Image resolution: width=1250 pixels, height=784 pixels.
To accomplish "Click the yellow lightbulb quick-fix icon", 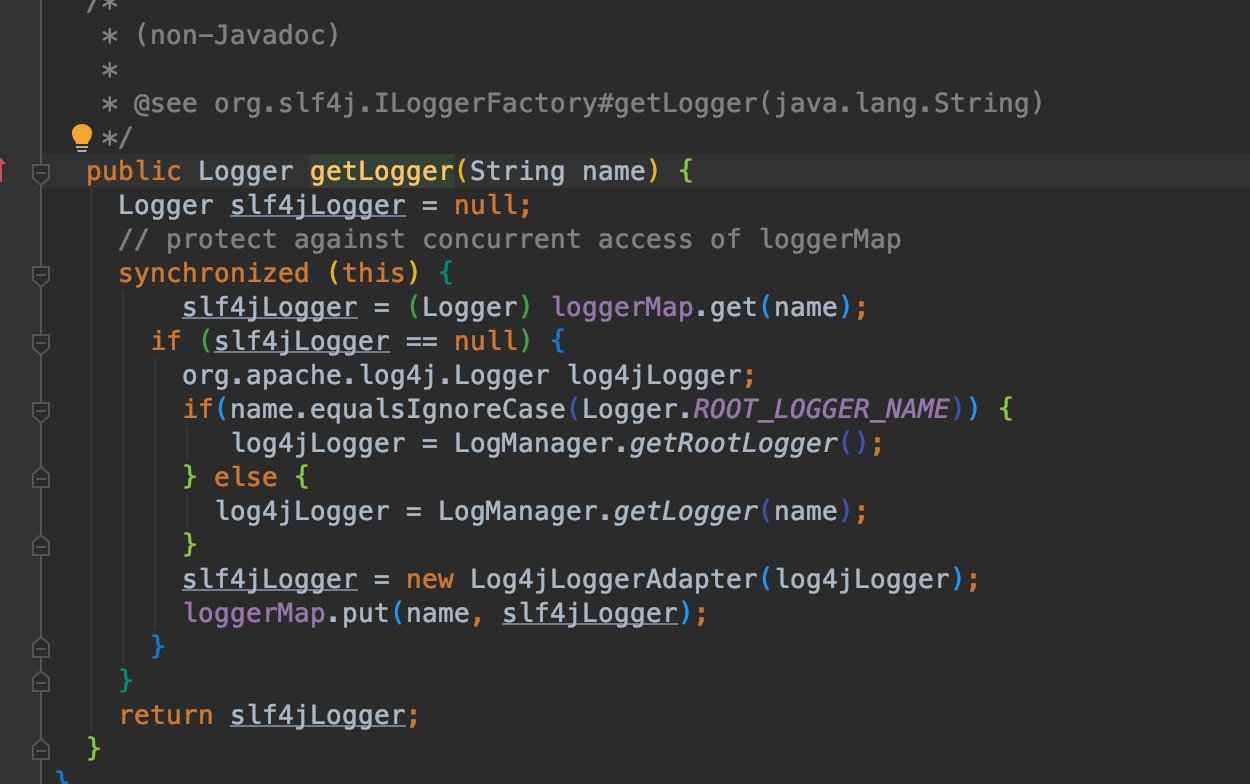I will [x=82, y=137].
